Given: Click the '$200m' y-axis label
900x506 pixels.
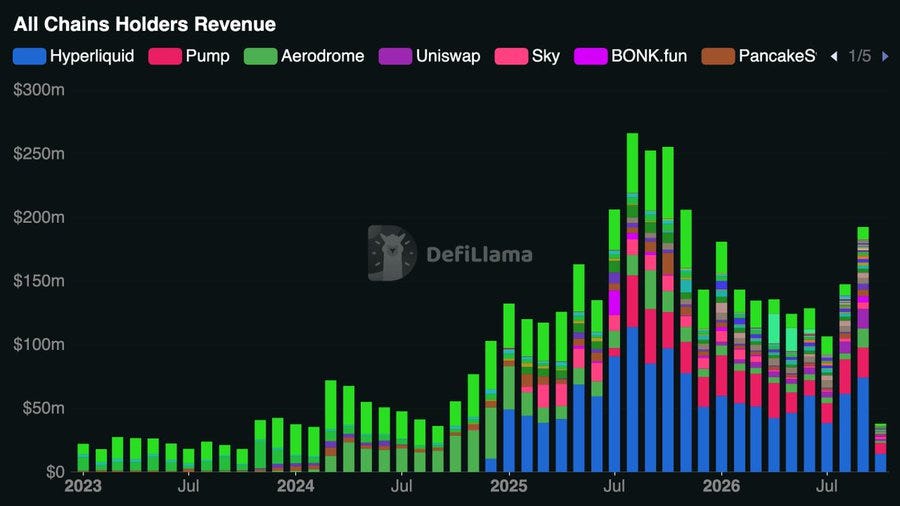Looking at the screenshot, I should pyautogui.click(x=39, y=217).
